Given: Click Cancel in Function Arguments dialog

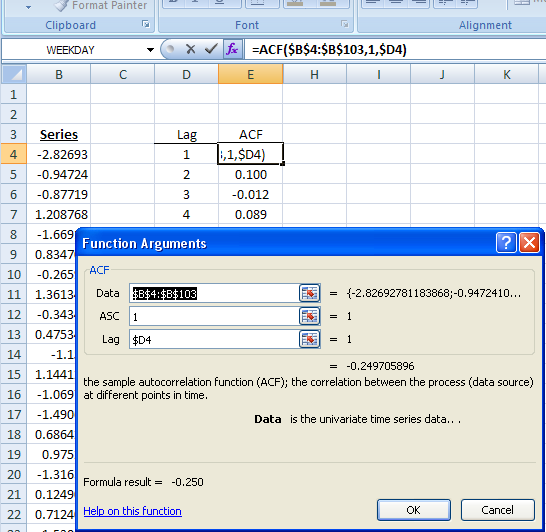Looking at the screenshot, I should pyautogui.click(x=498, y=510).
